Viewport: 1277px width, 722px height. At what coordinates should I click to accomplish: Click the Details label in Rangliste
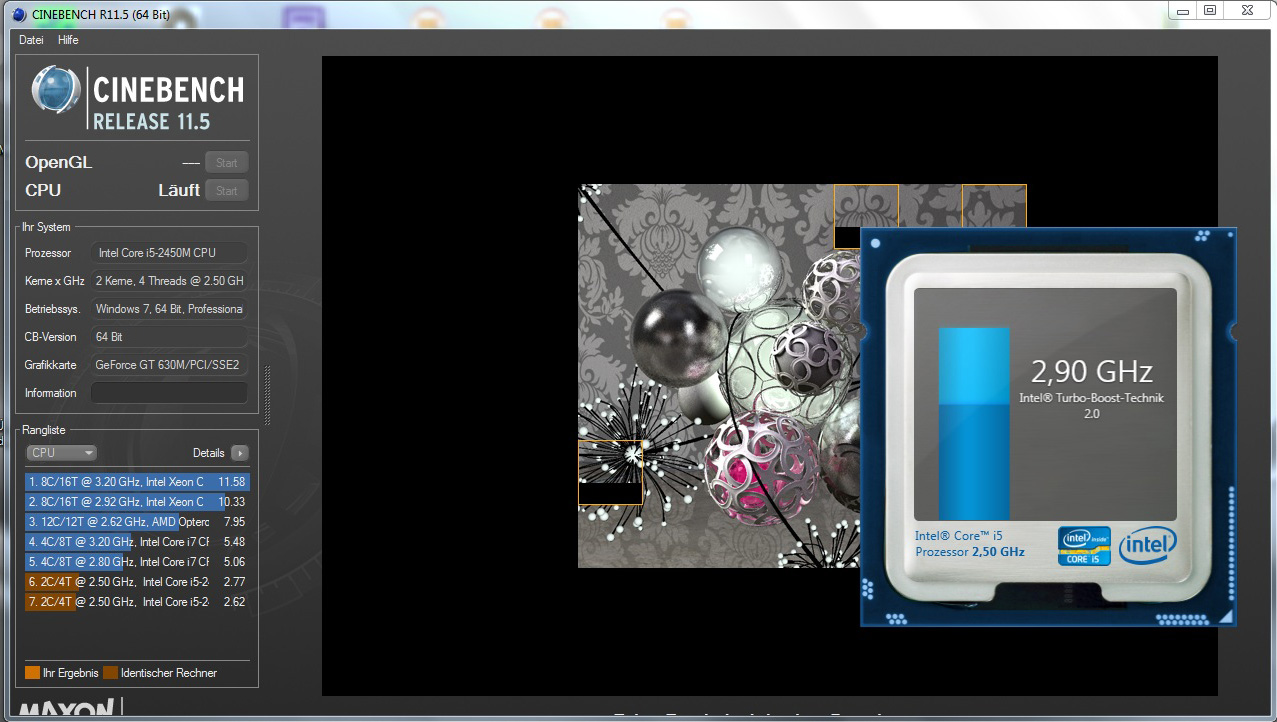tap(209, 453)
